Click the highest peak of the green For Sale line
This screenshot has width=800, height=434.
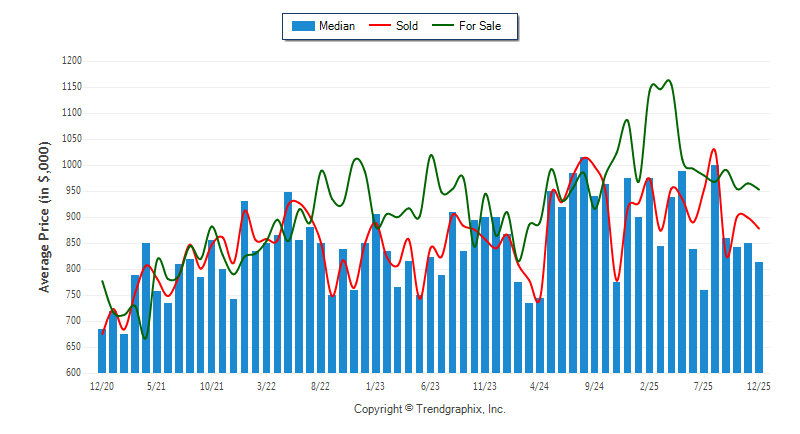tap(668, 81)
